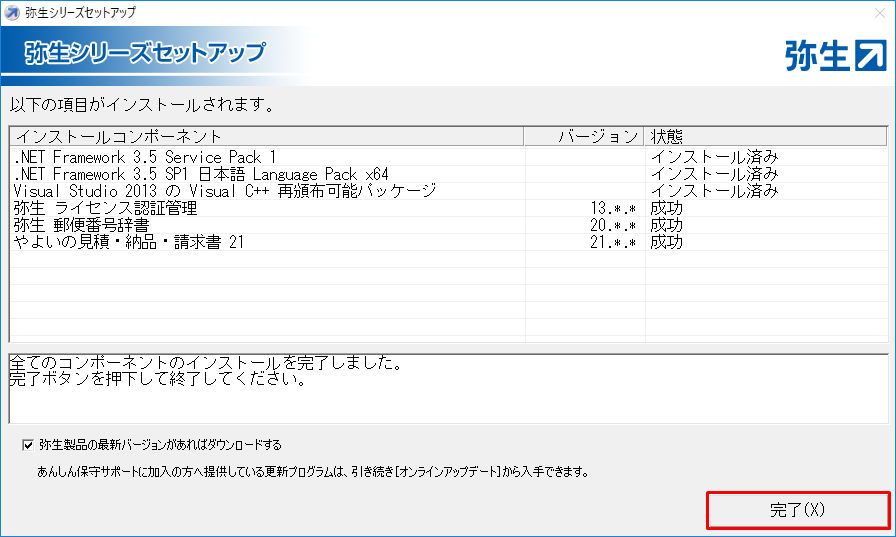Image resolution: width=896 pixels, height=537 pixels.
Task: Click the 13.*.* version cell
Action: pyautogui.click(x=614, y=208)
